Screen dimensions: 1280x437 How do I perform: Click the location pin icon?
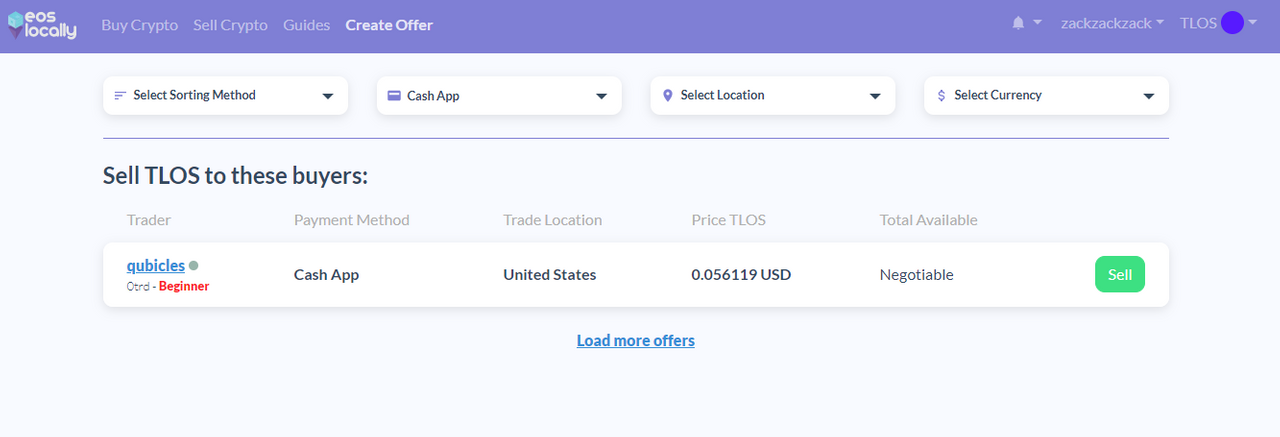coord(668,96)
